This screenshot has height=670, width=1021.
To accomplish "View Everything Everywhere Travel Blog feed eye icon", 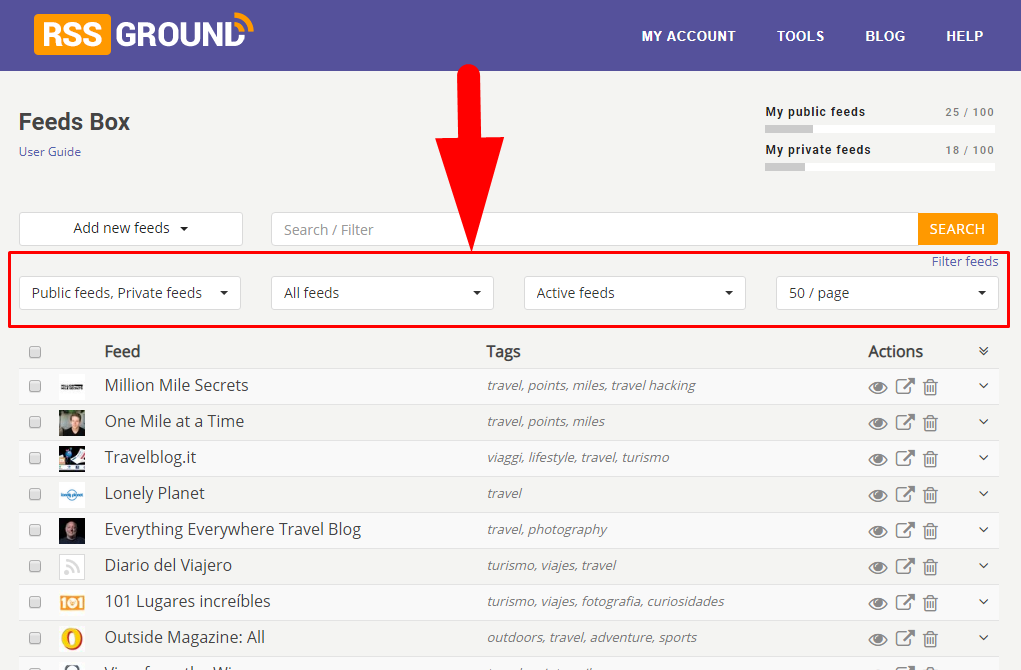I will click(878, 531).
